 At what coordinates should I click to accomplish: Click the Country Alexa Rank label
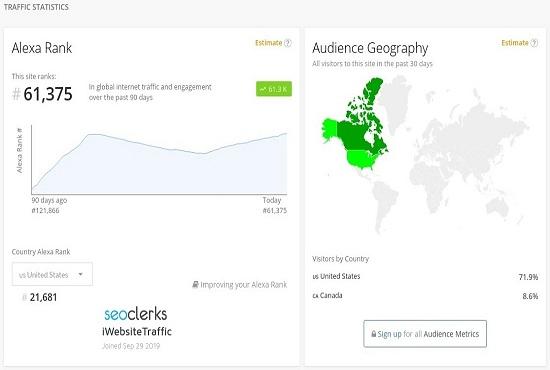41,252
